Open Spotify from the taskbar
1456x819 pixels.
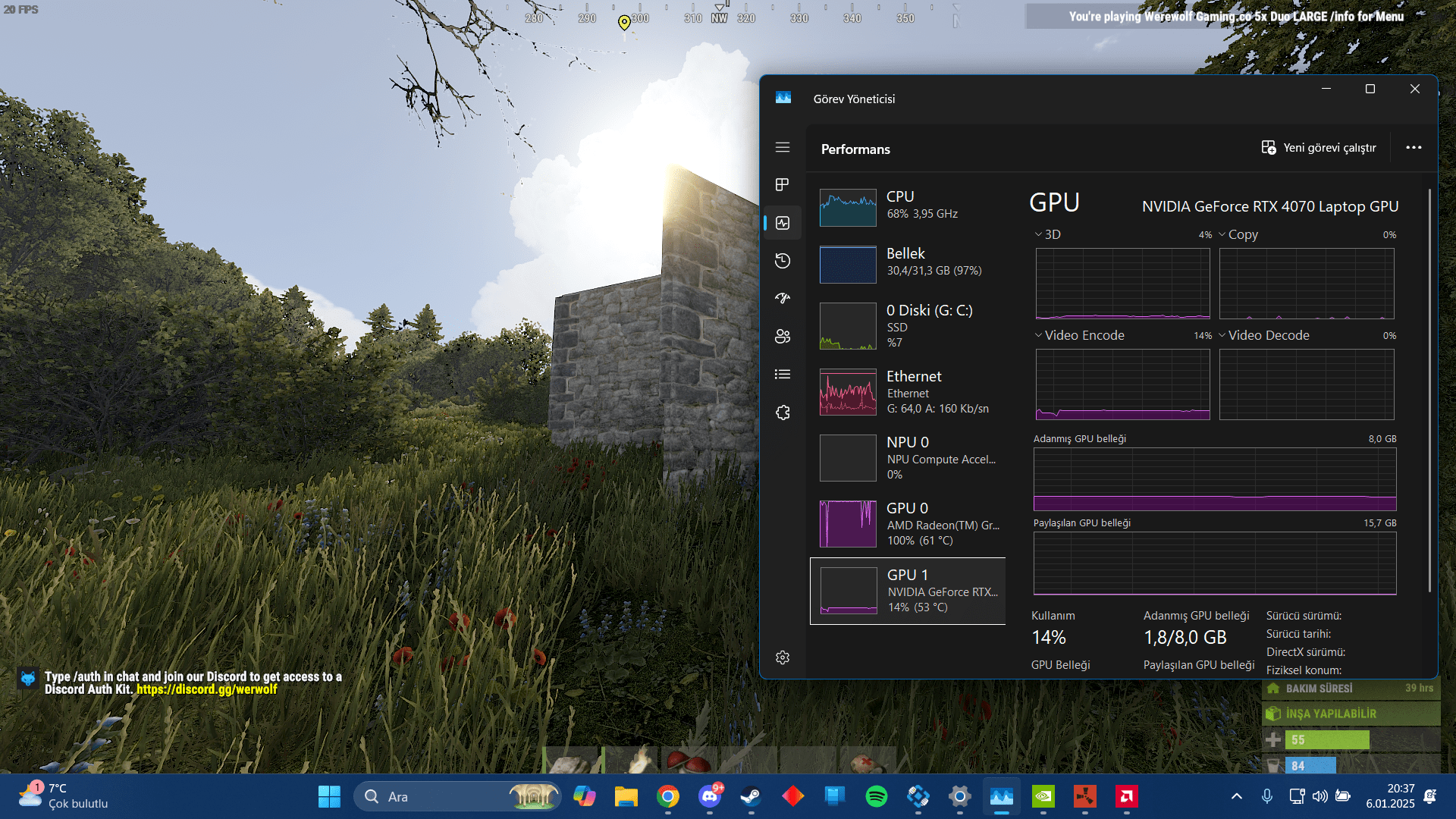click(876, 796)
